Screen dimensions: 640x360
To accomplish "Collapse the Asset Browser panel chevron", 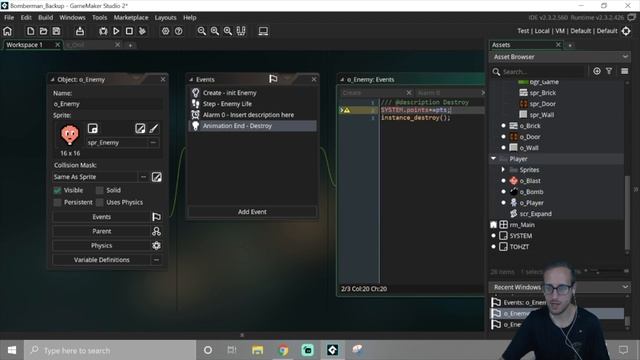I will coord(625,57).
